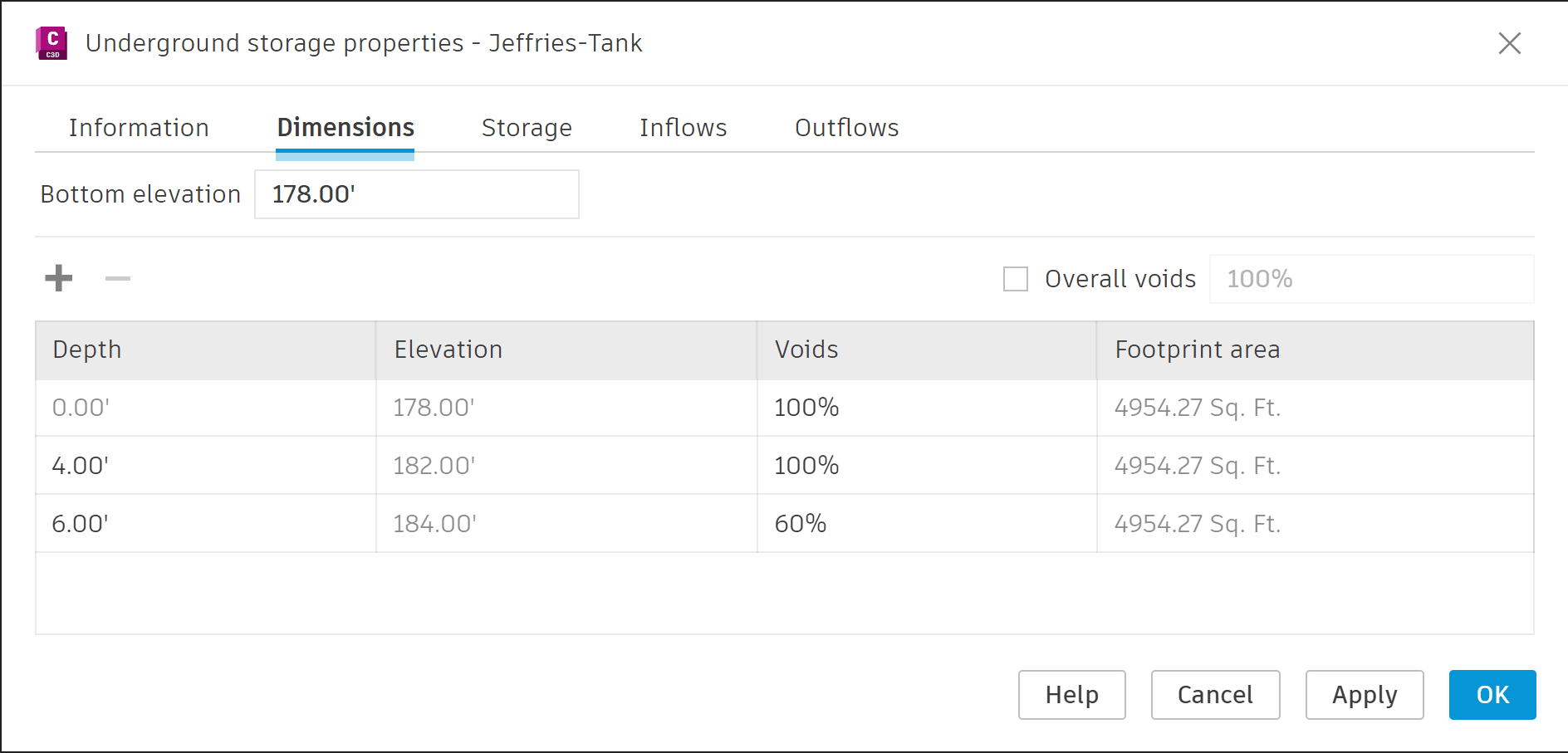
Task: Click the plus icon to add row
Action: click(59, 278)
